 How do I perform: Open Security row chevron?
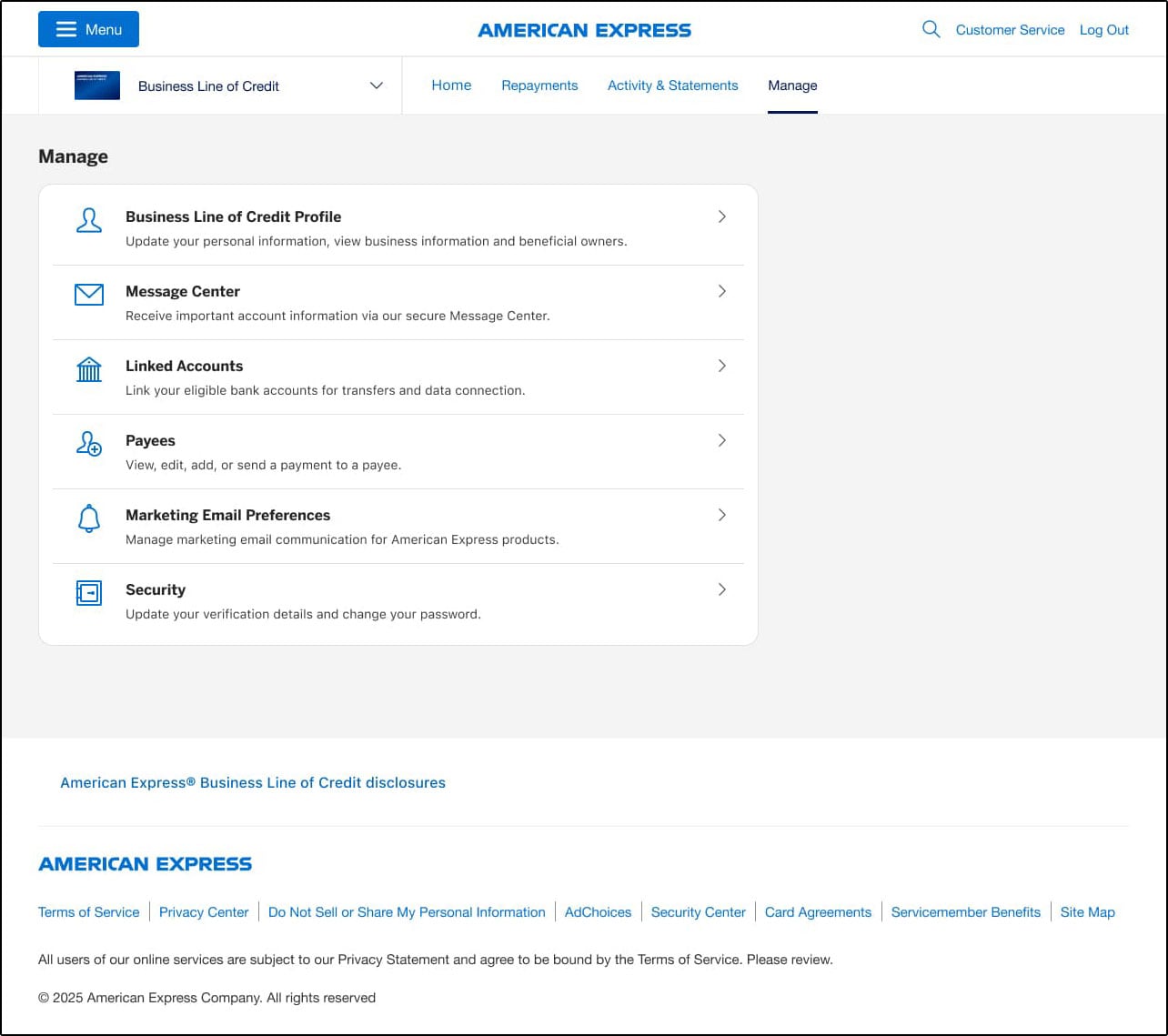(722, 589)
